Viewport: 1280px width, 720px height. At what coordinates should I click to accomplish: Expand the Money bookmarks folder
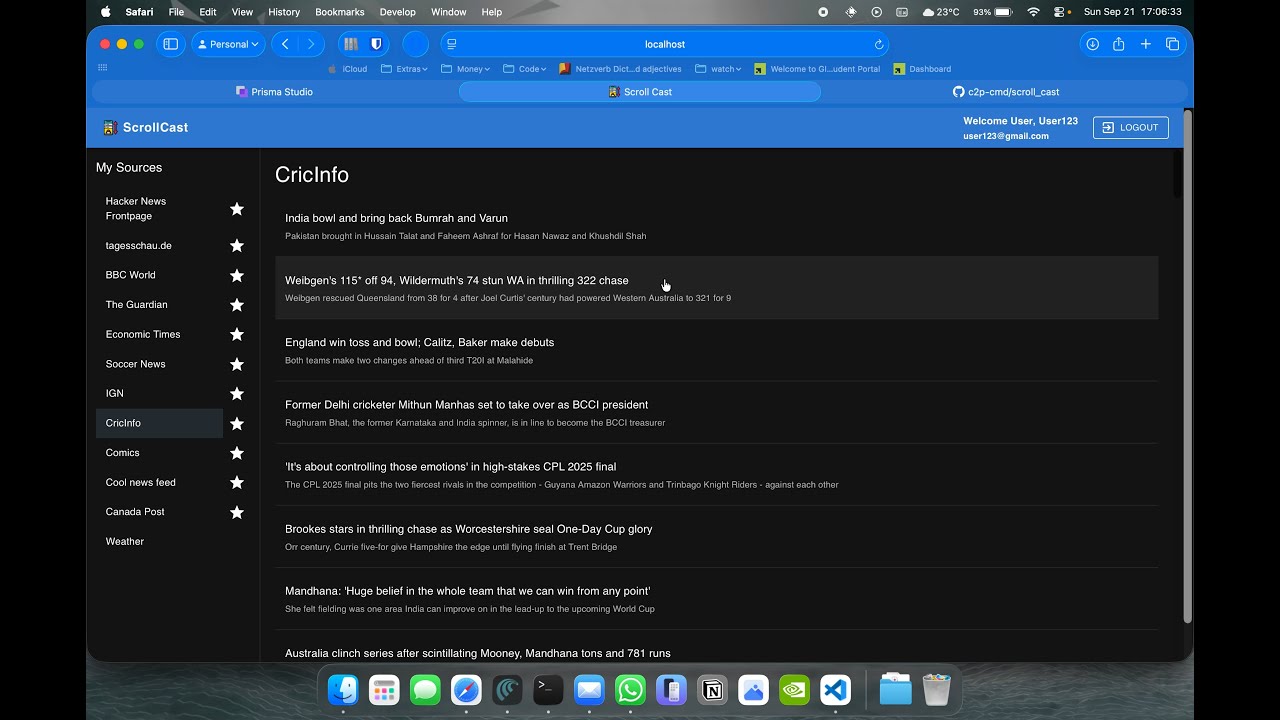coord(466,68)
